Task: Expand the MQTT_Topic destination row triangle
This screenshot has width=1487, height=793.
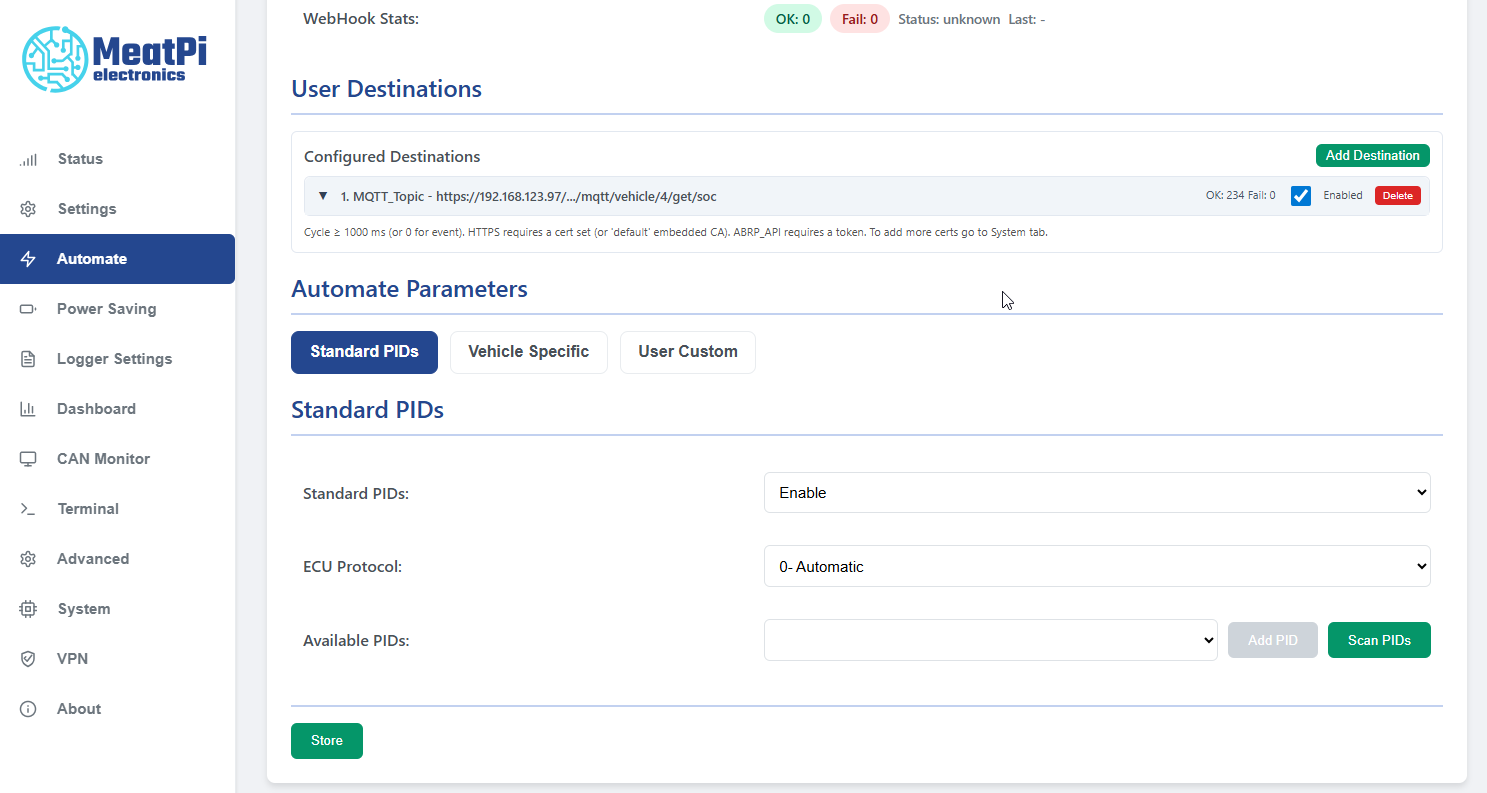Action: pos(323,196)
